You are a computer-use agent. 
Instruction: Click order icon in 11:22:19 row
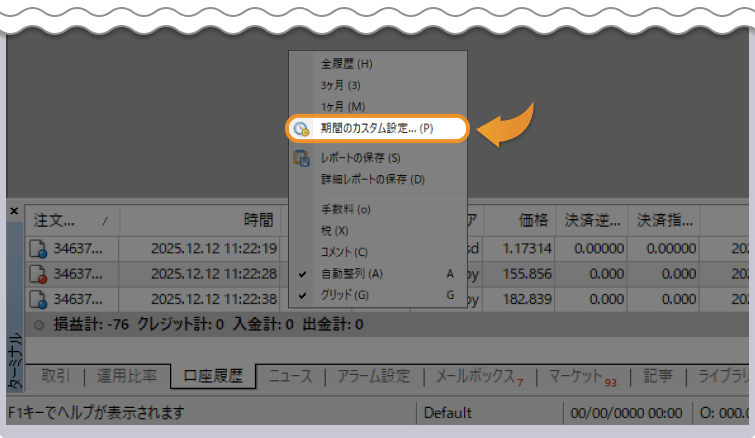tap(38, 249)
